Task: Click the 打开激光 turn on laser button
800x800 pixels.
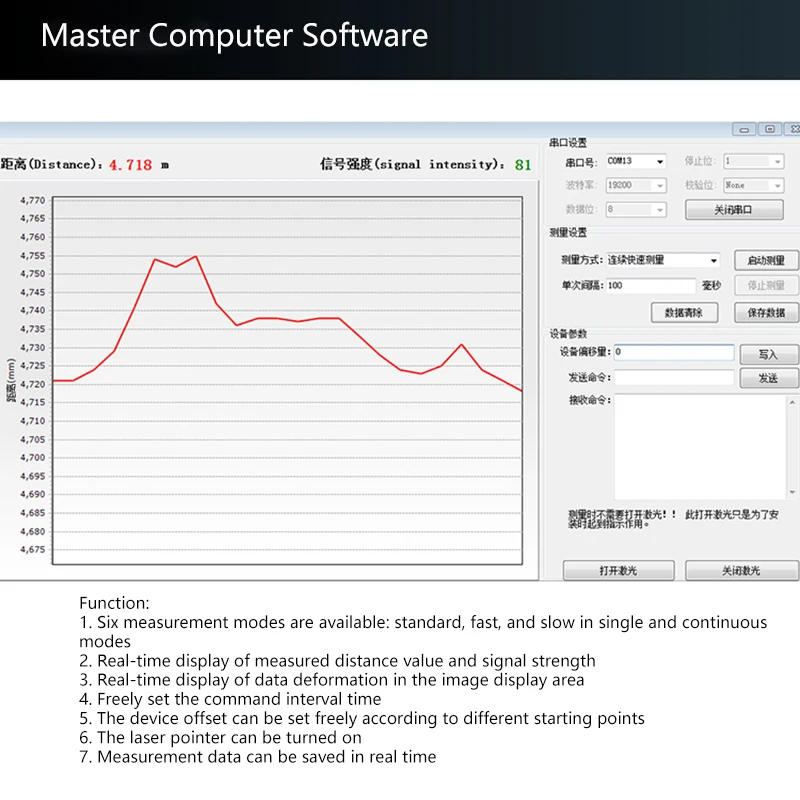Action: [x=618, y=570]
